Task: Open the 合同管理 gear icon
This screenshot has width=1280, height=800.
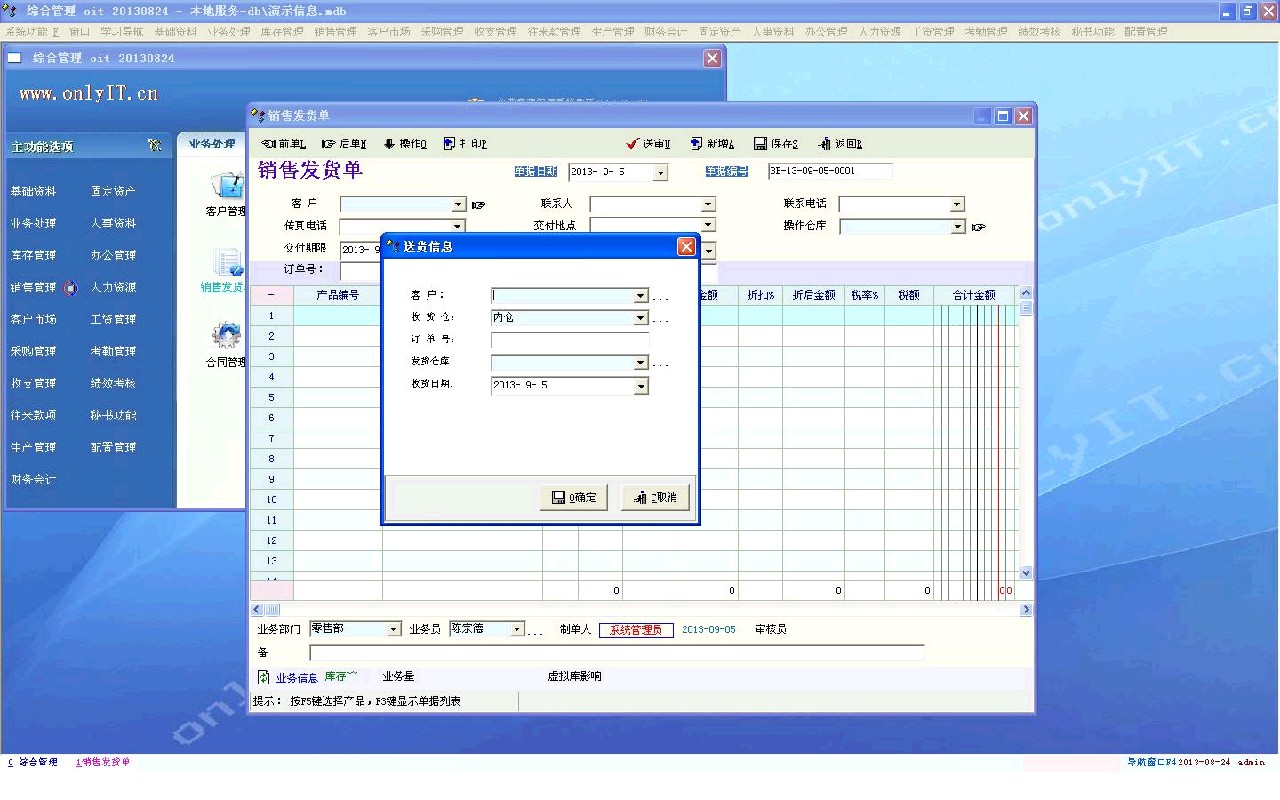Action: coord(227,335)
